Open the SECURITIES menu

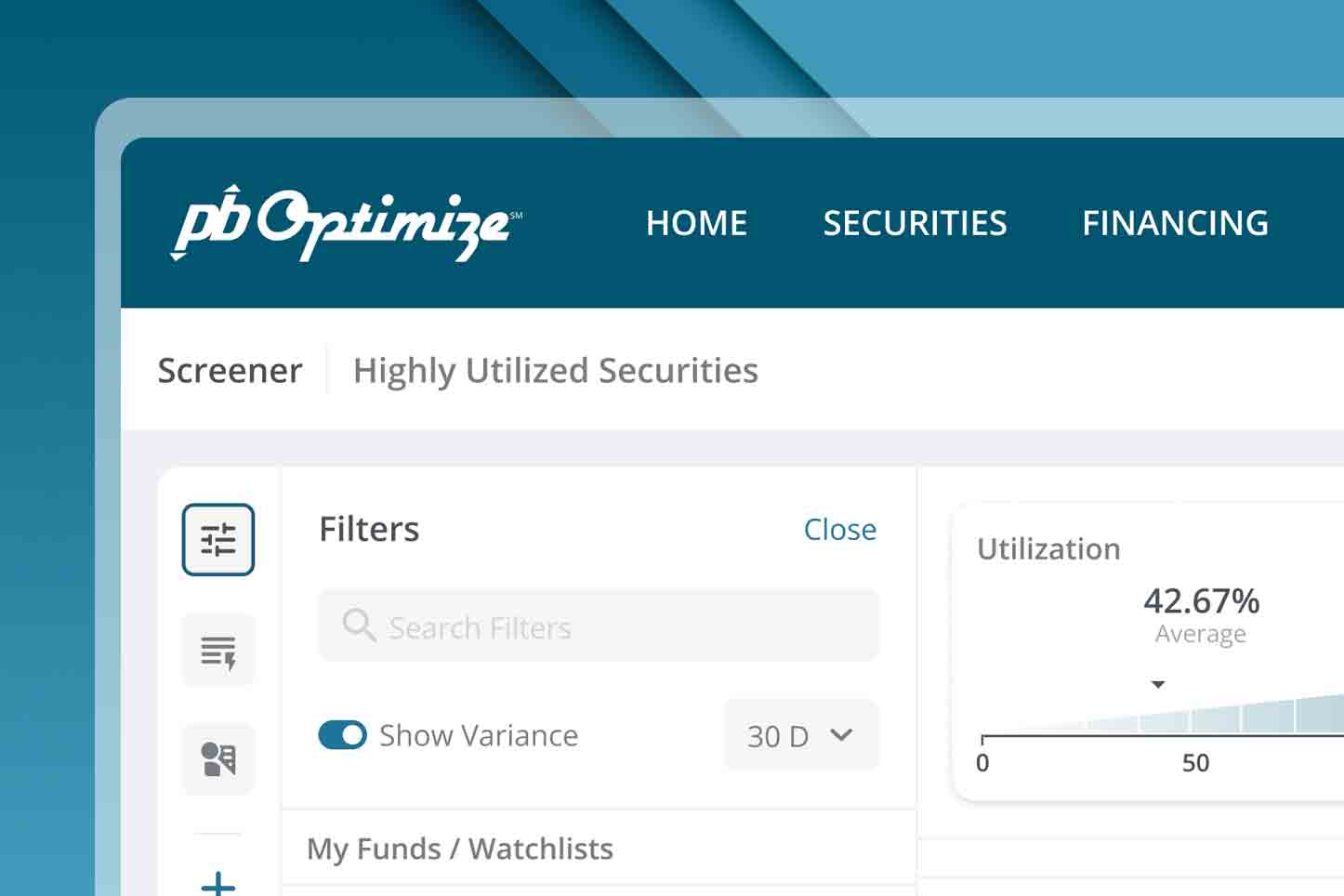coord(915,223)
